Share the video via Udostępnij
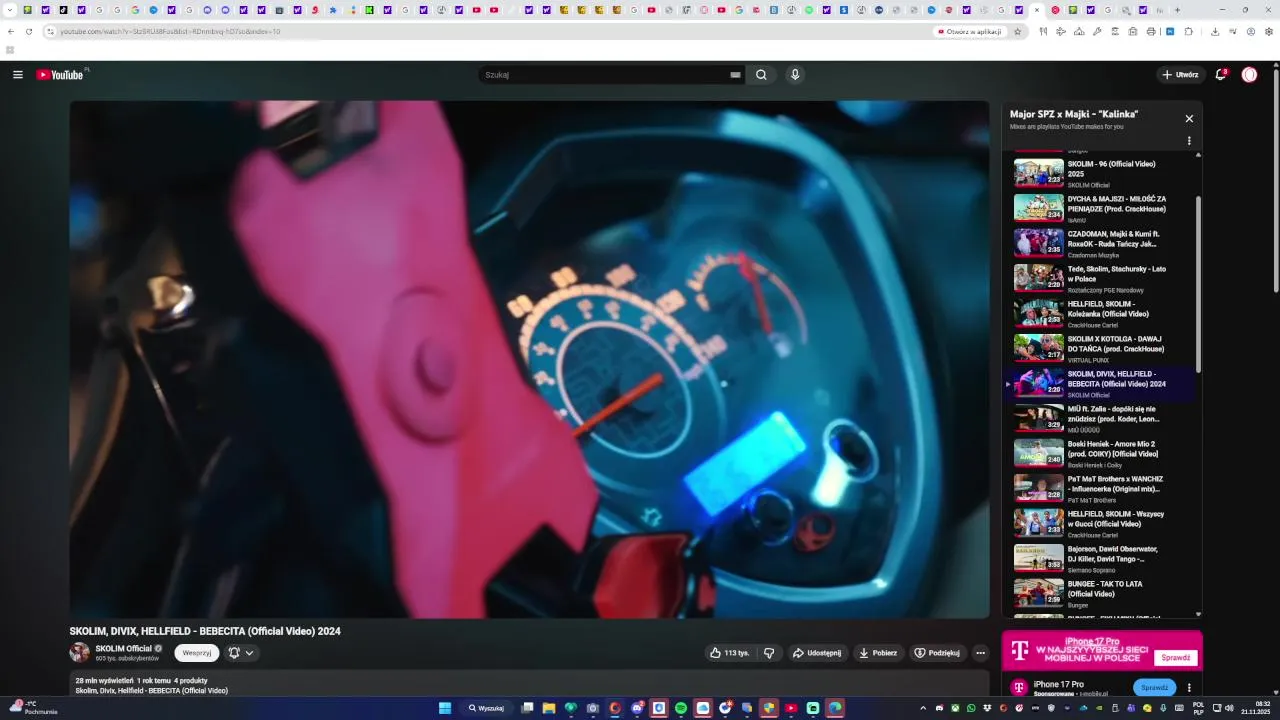1280x720 pixels. click(817, 653)
